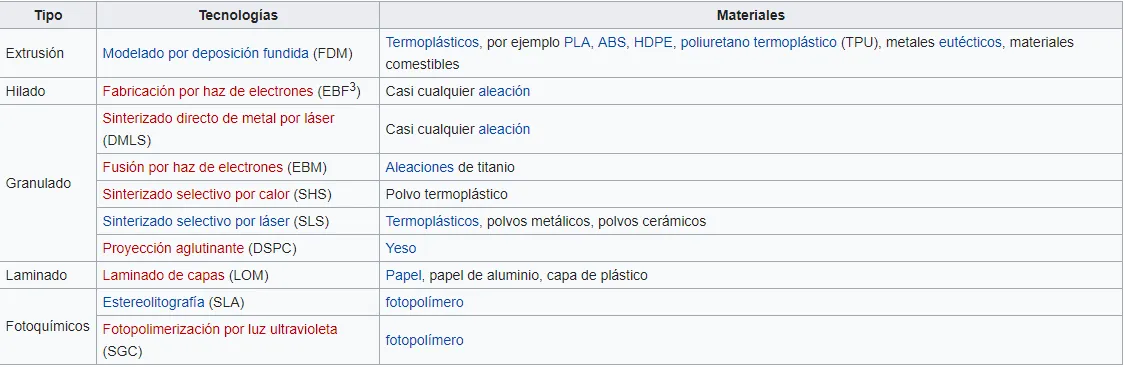Open the PLA link

(x=577, y=42)
